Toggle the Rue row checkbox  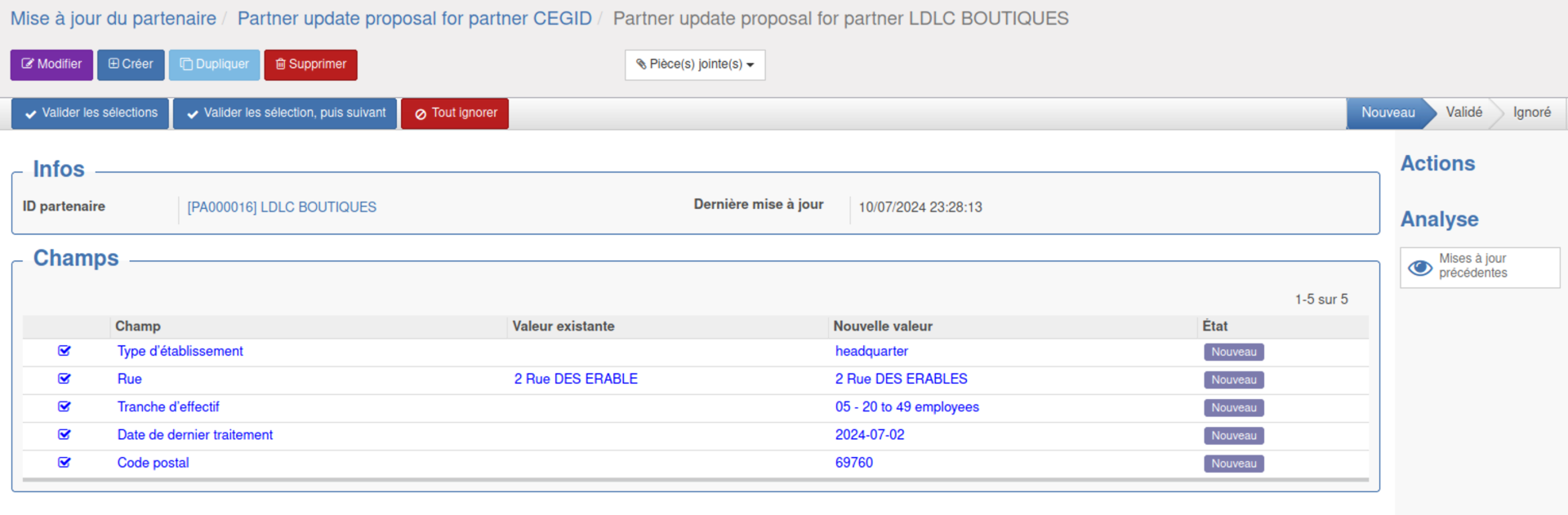click(65, 379)
